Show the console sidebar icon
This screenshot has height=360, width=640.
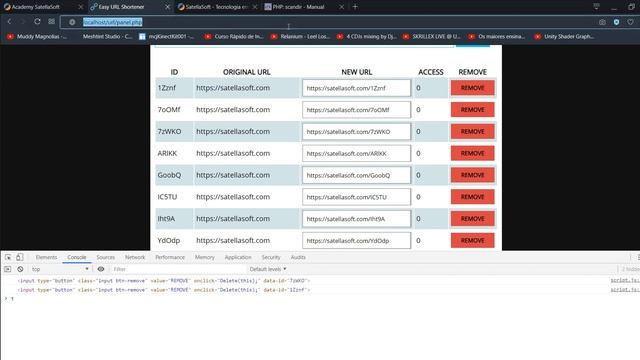7,269
